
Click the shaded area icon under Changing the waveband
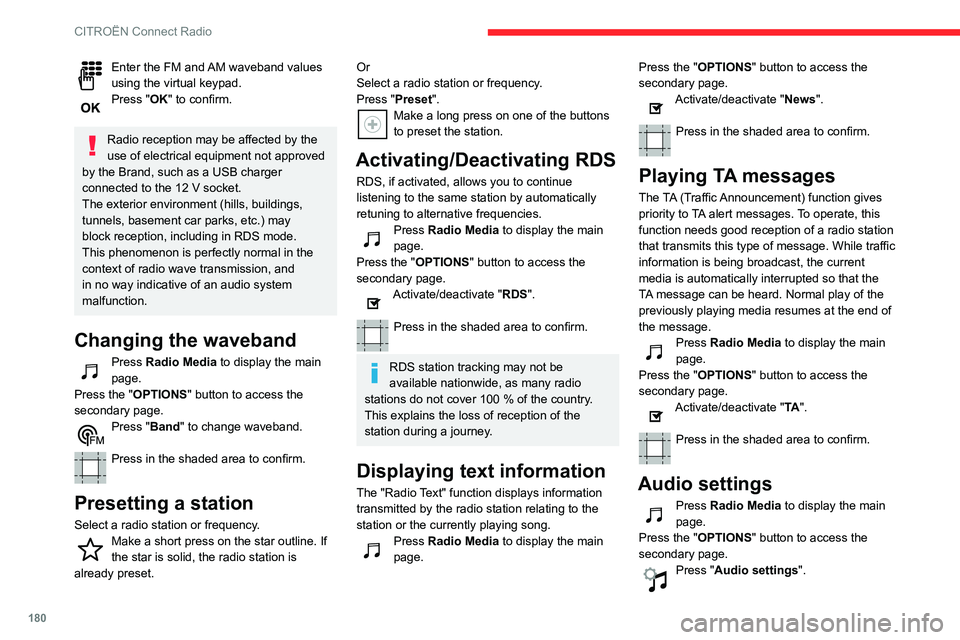(x=89, y=467)
